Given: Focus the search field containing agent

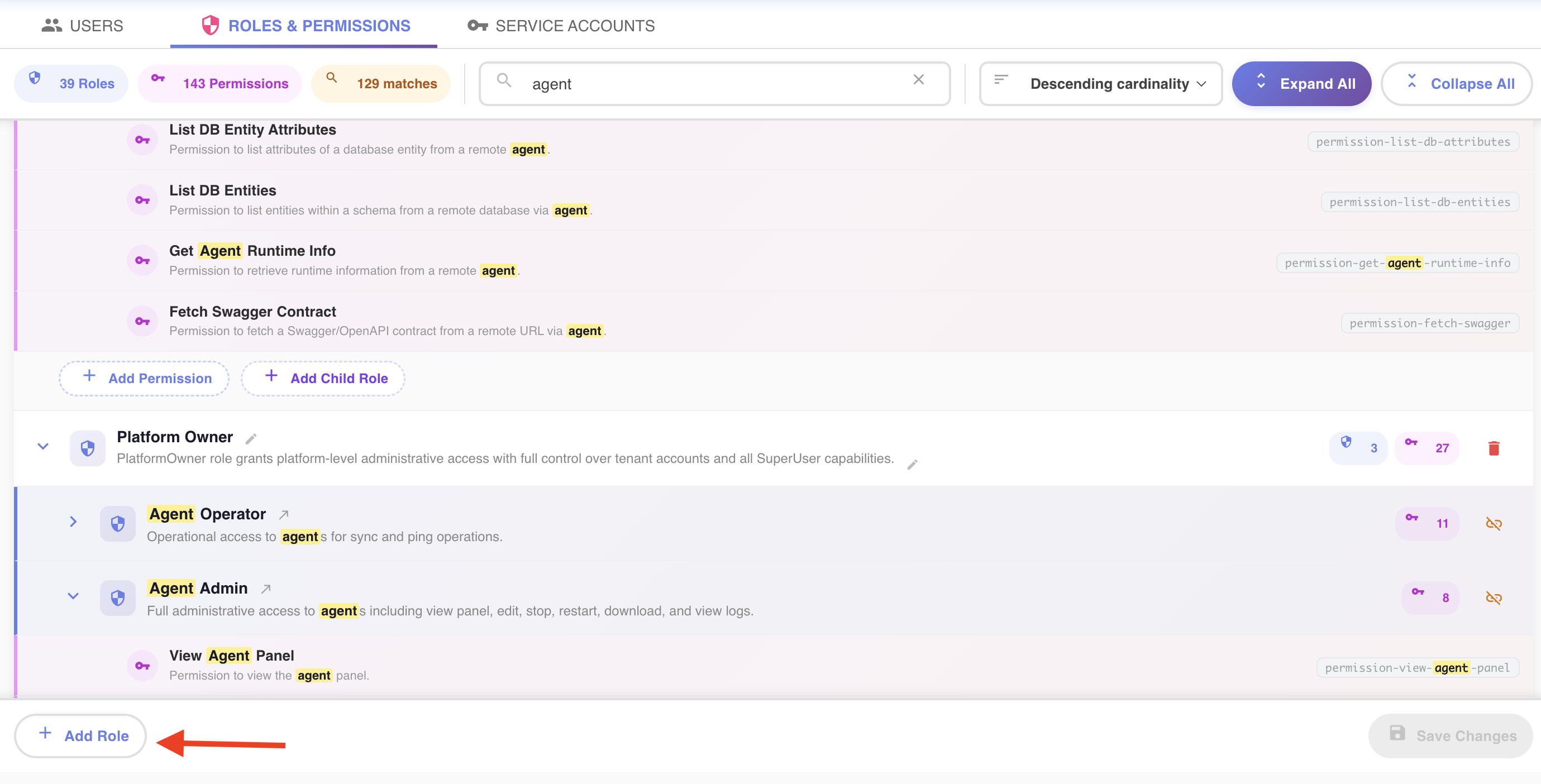Looking at the screenshot, I should [714, 84].
